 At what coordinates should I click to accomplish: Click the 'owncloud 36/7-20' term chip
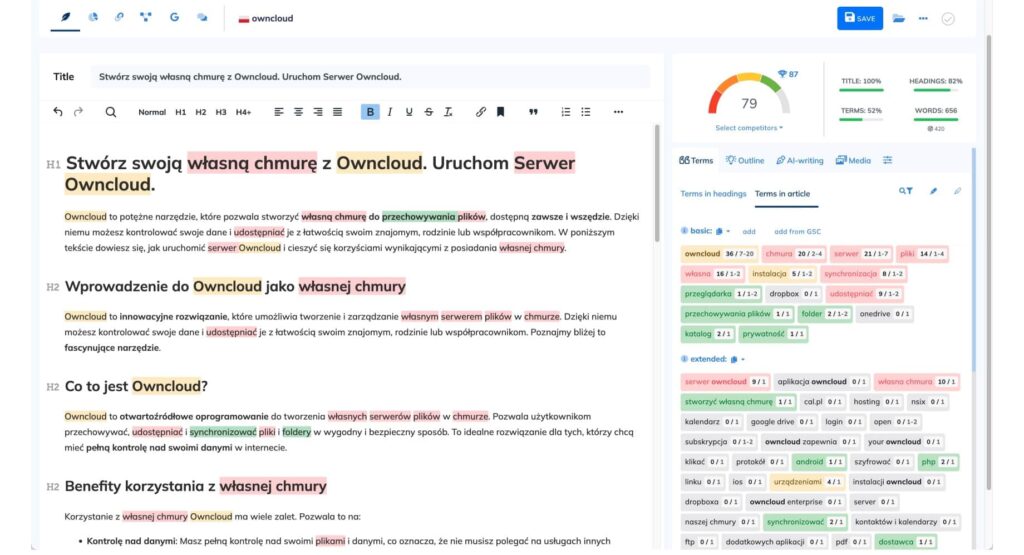pyautogui.click(x=719, y=253)
